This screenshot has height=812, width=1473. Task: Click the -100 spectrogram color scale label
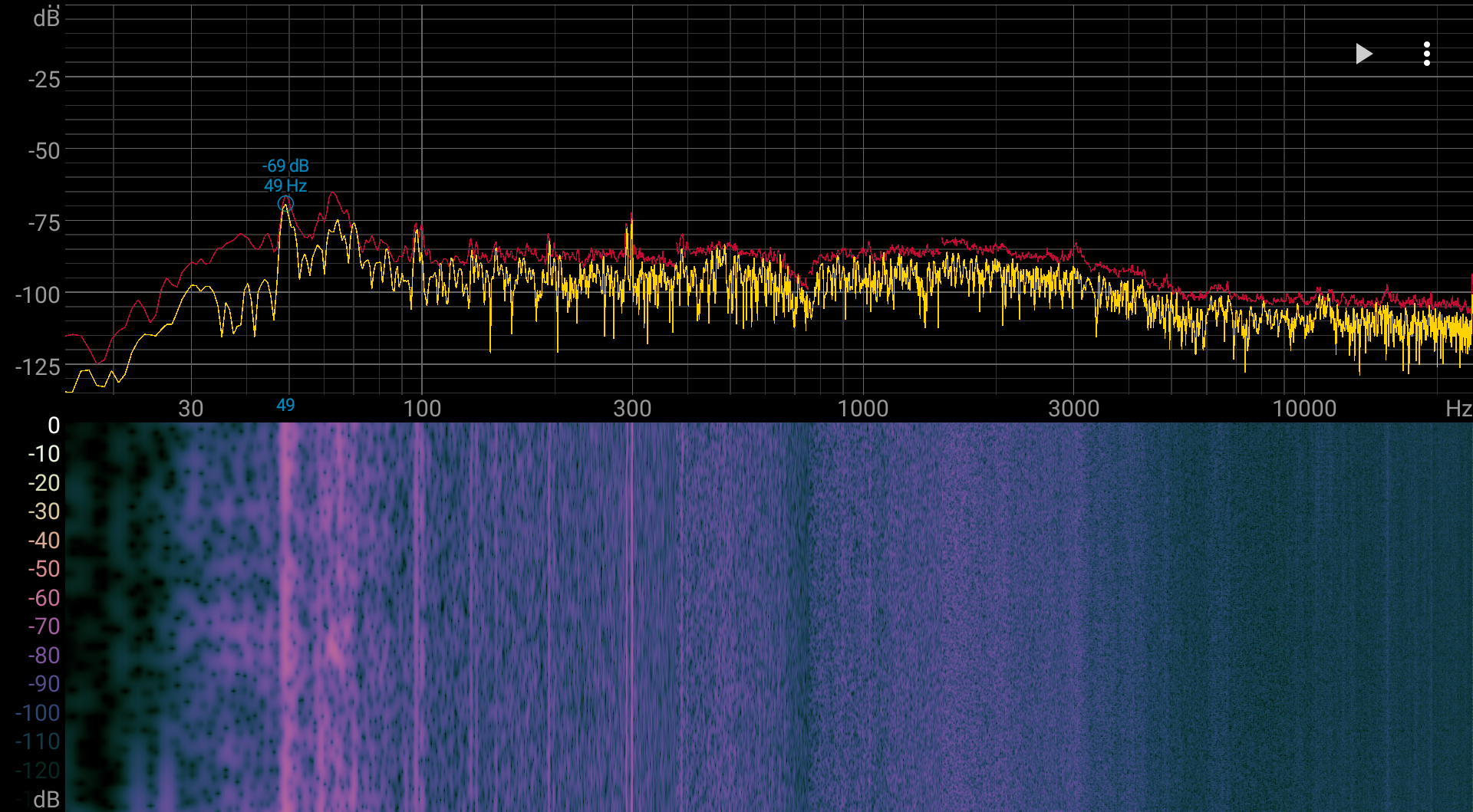pyautogui.click(x=38, y=713)
